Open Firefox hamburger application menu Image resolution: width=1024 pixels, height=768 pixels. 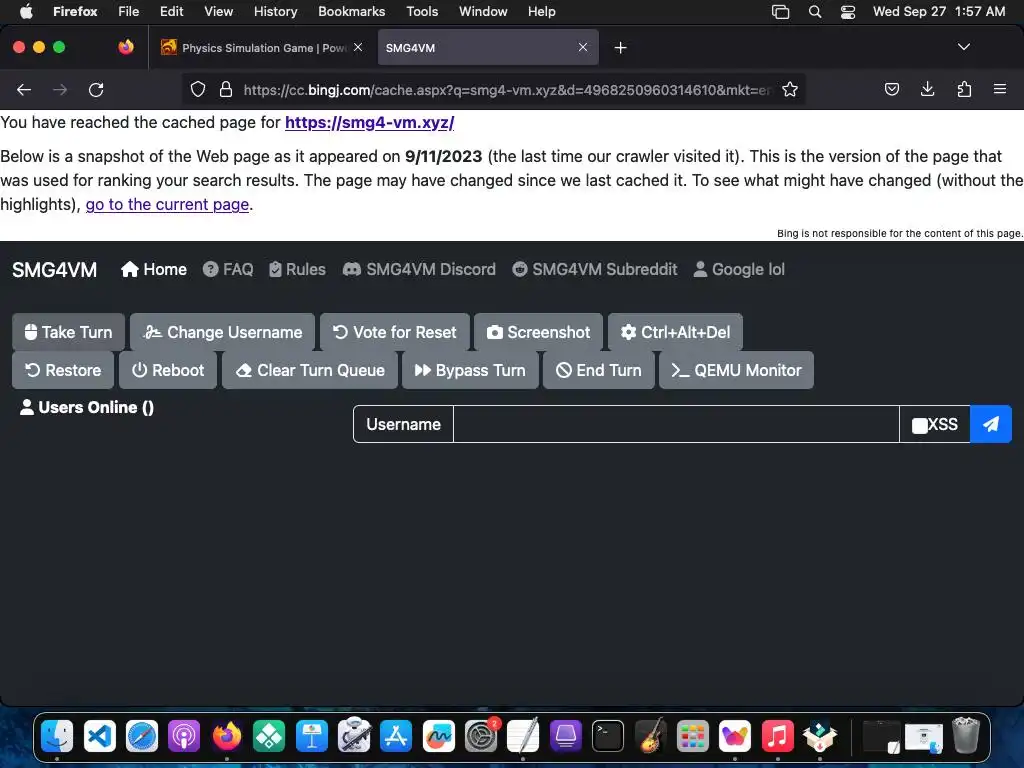[x=999, y=89]
